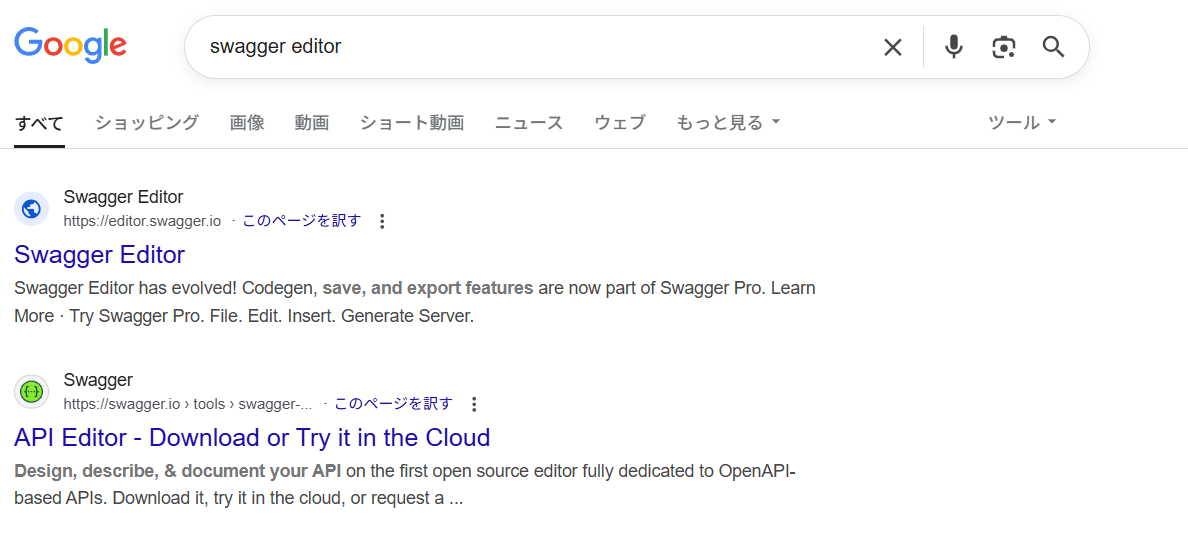Start voice search with microphone icon
Viewport: 1188px width, 544px height.
coord(954,47)
